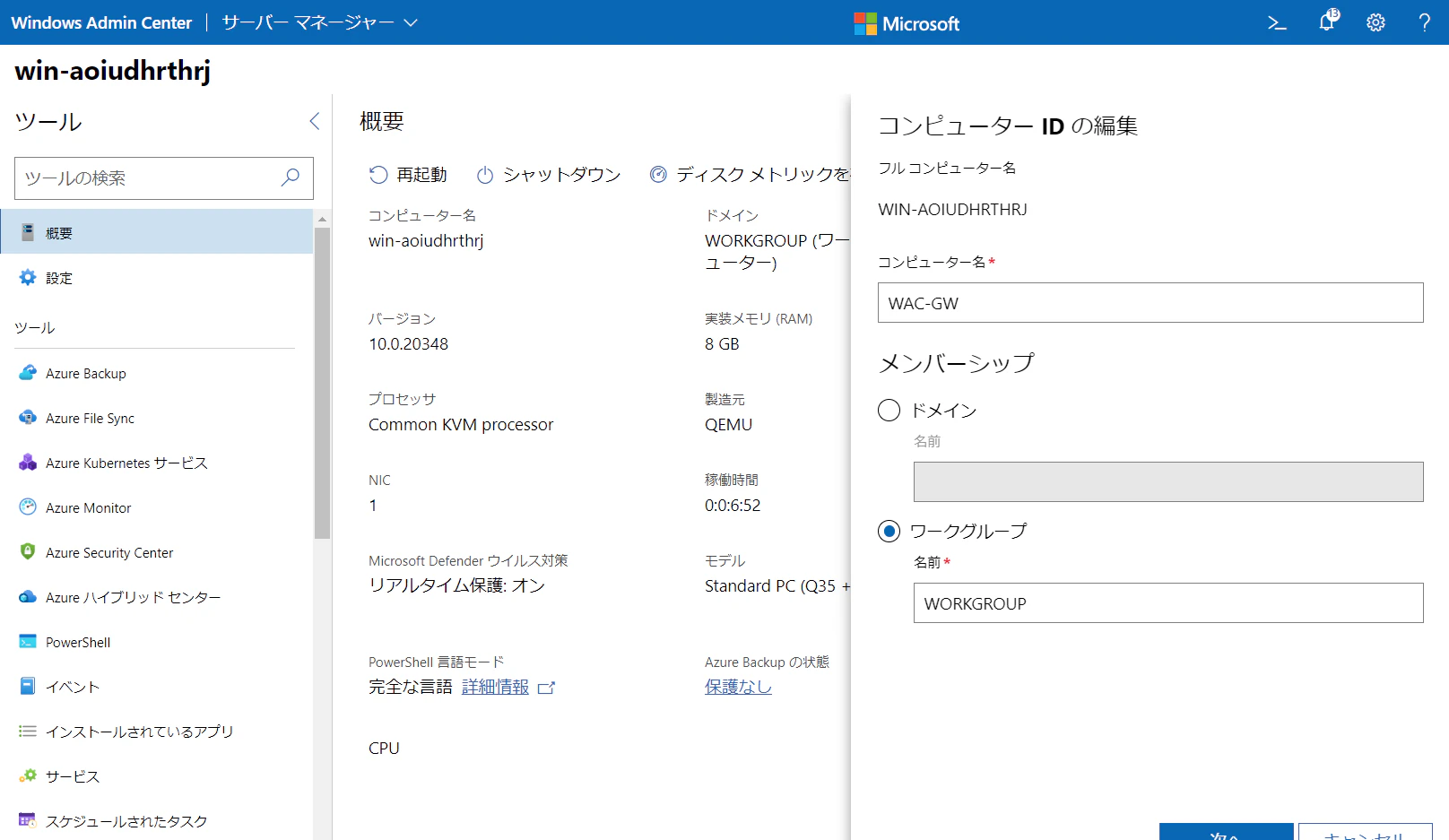Click the tools list scrollbar thumb
The image size is (1449, 840).
(x=322, y=383)
